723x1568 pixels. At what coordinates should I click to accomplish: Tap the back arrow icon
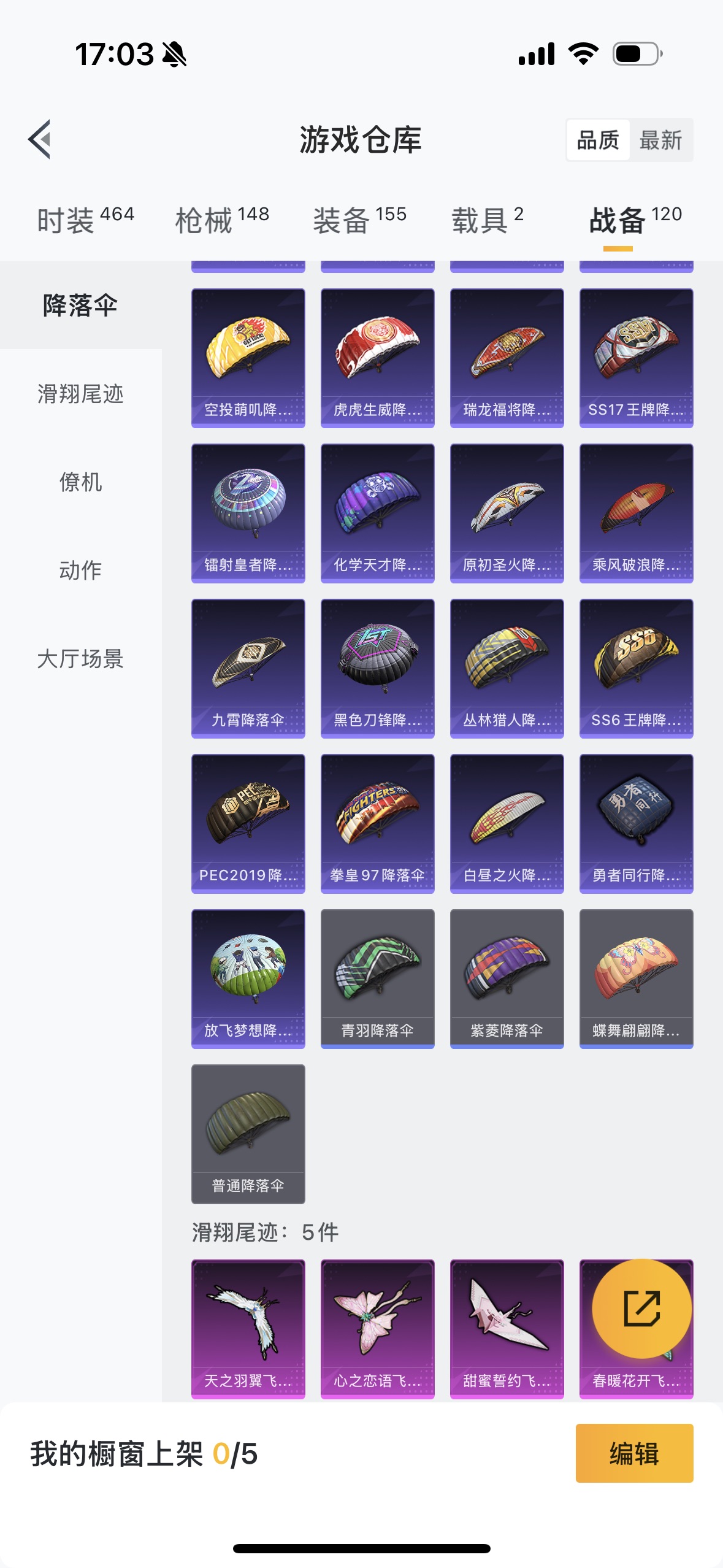point(40,139)
